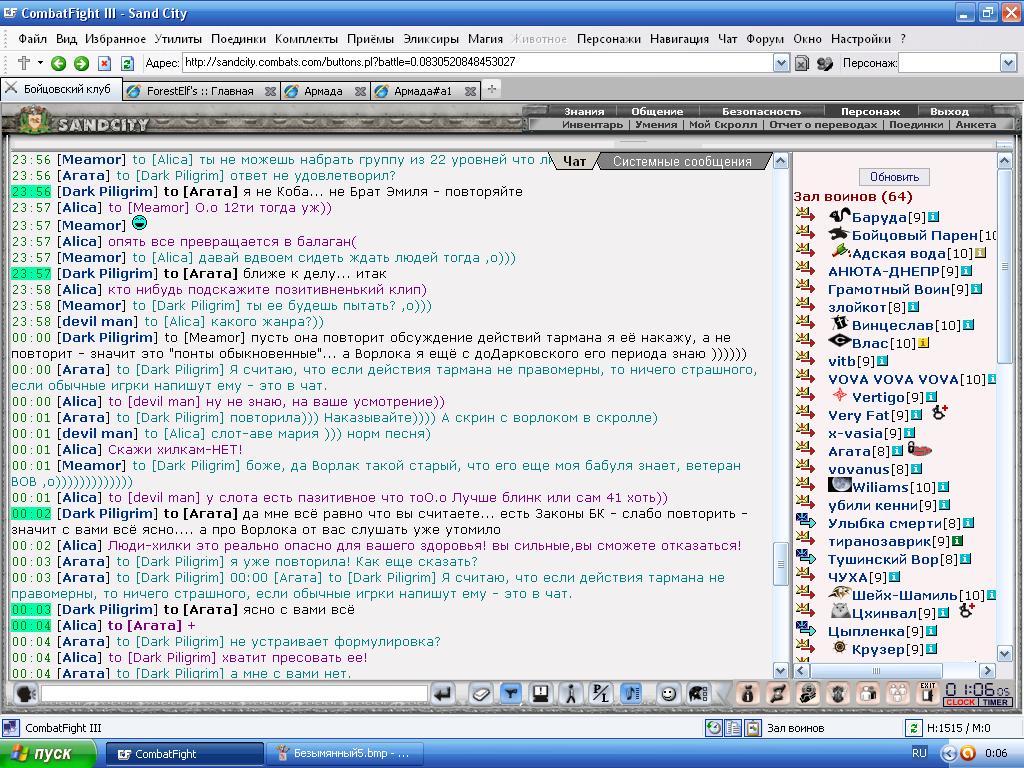Click the green browser forward arrow

pyautogui.click(x=81, y=63)
